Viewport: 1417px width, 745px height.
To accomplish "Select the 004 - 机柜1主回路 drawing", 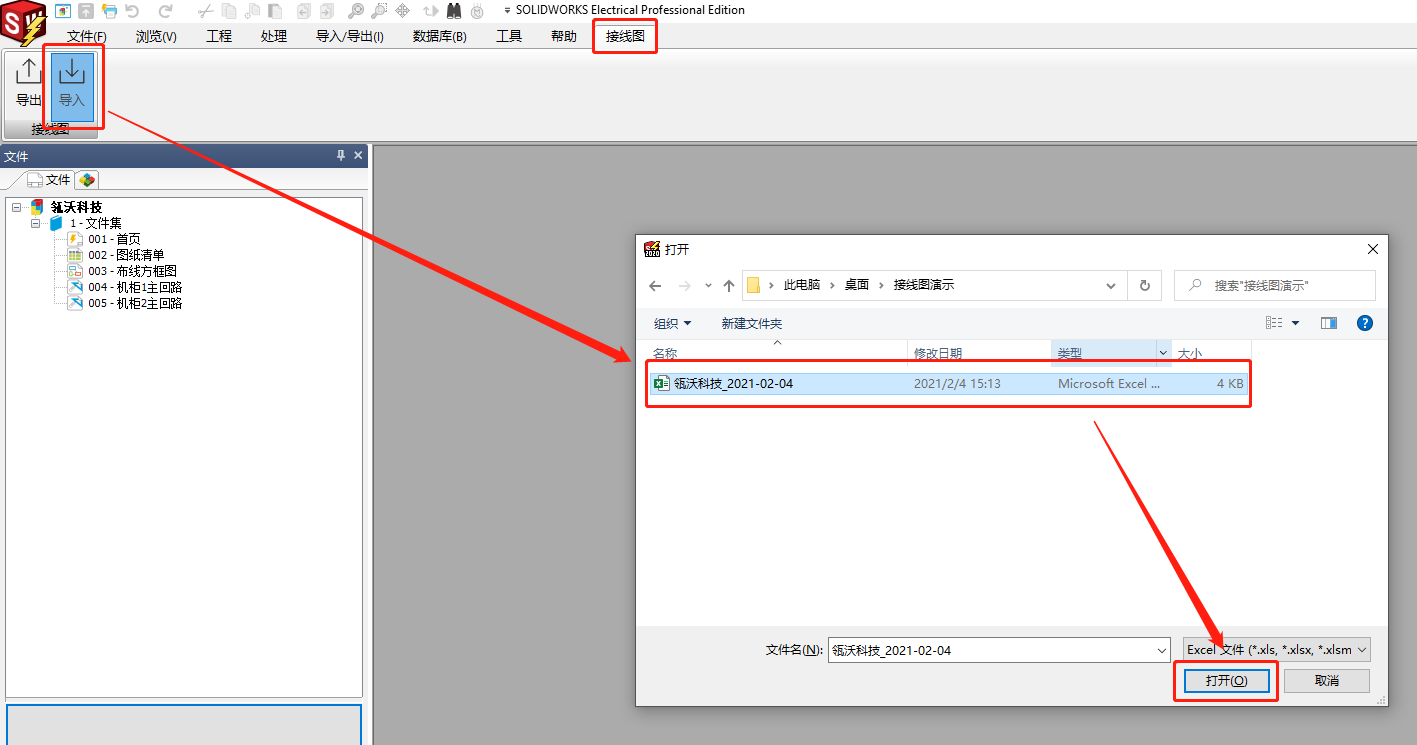I will [135, 287].
